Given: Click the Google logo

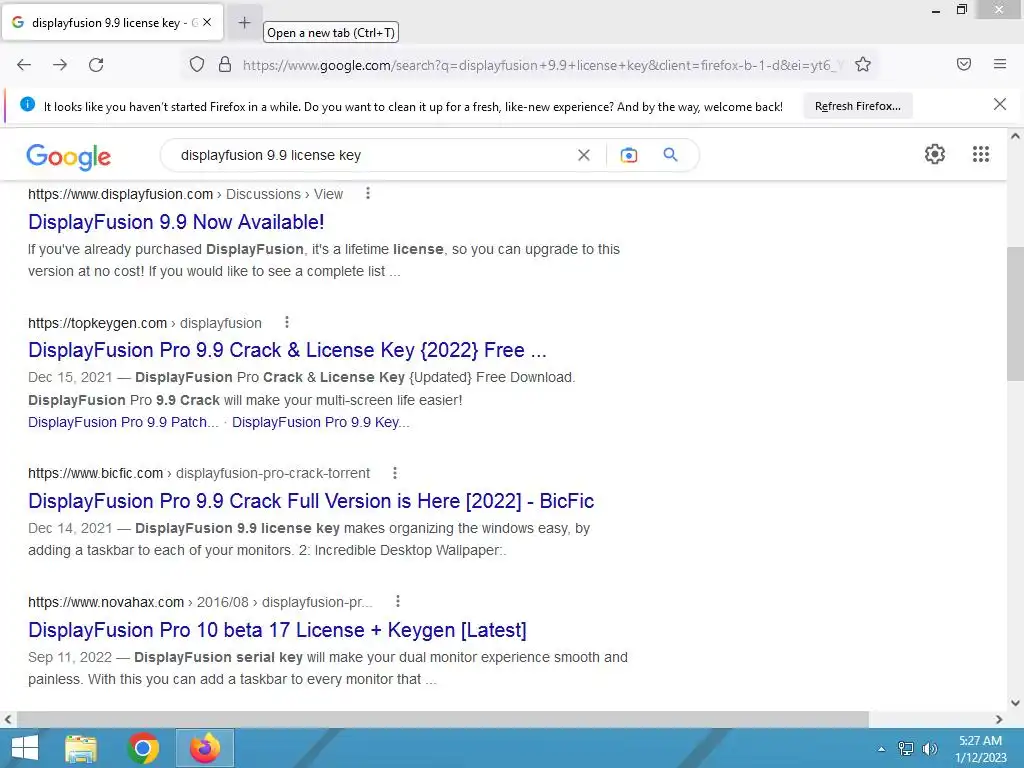Looking at the screenshot, I should (69, 157).
